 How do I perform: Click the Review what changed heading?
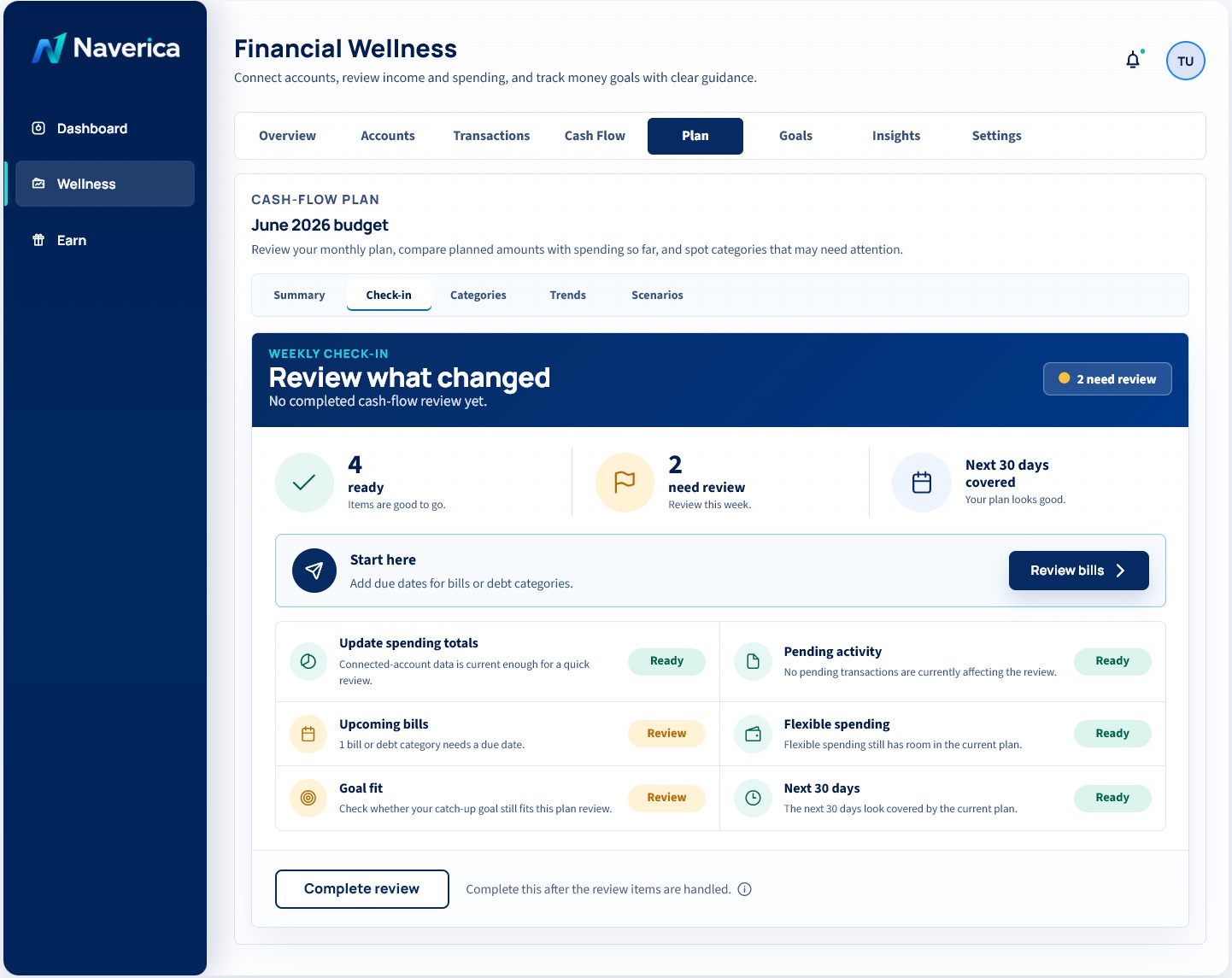click(409, 378)
